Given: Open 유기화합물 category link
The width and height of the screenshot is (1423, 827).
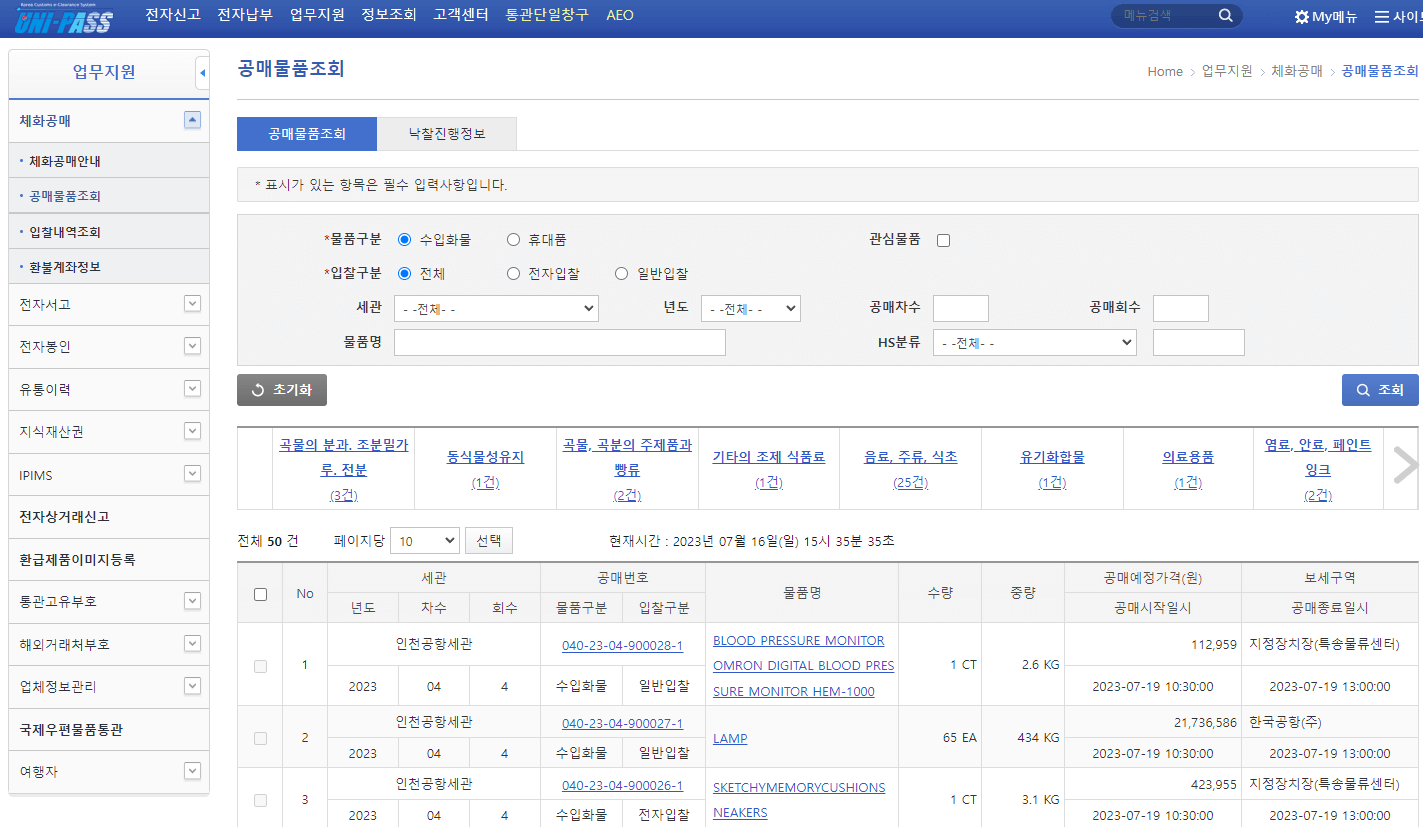Looking at the screenshot, I should pos(1052,457).
